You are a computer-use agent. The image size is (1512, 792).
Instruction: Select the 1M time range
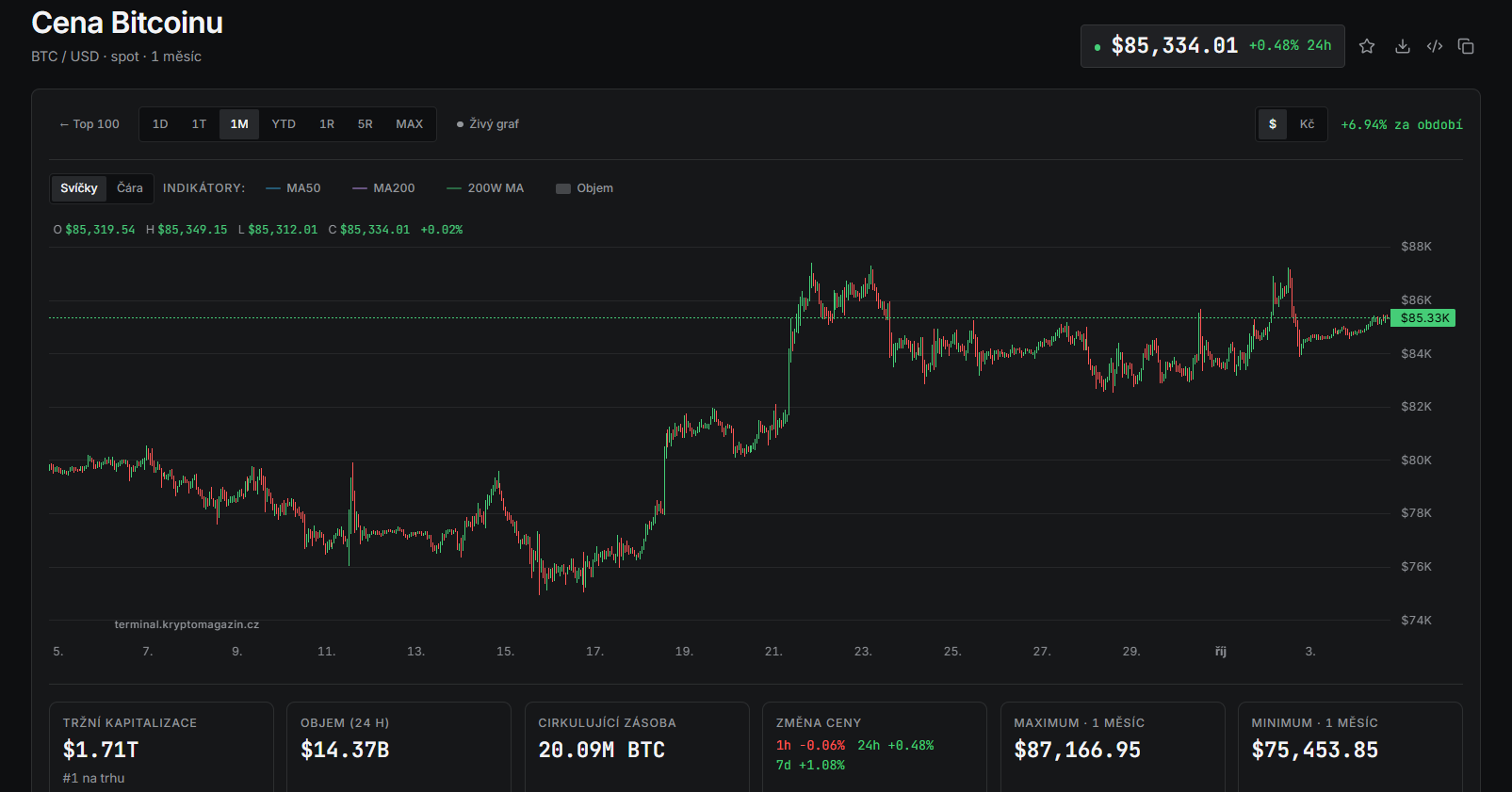point(239,124)
